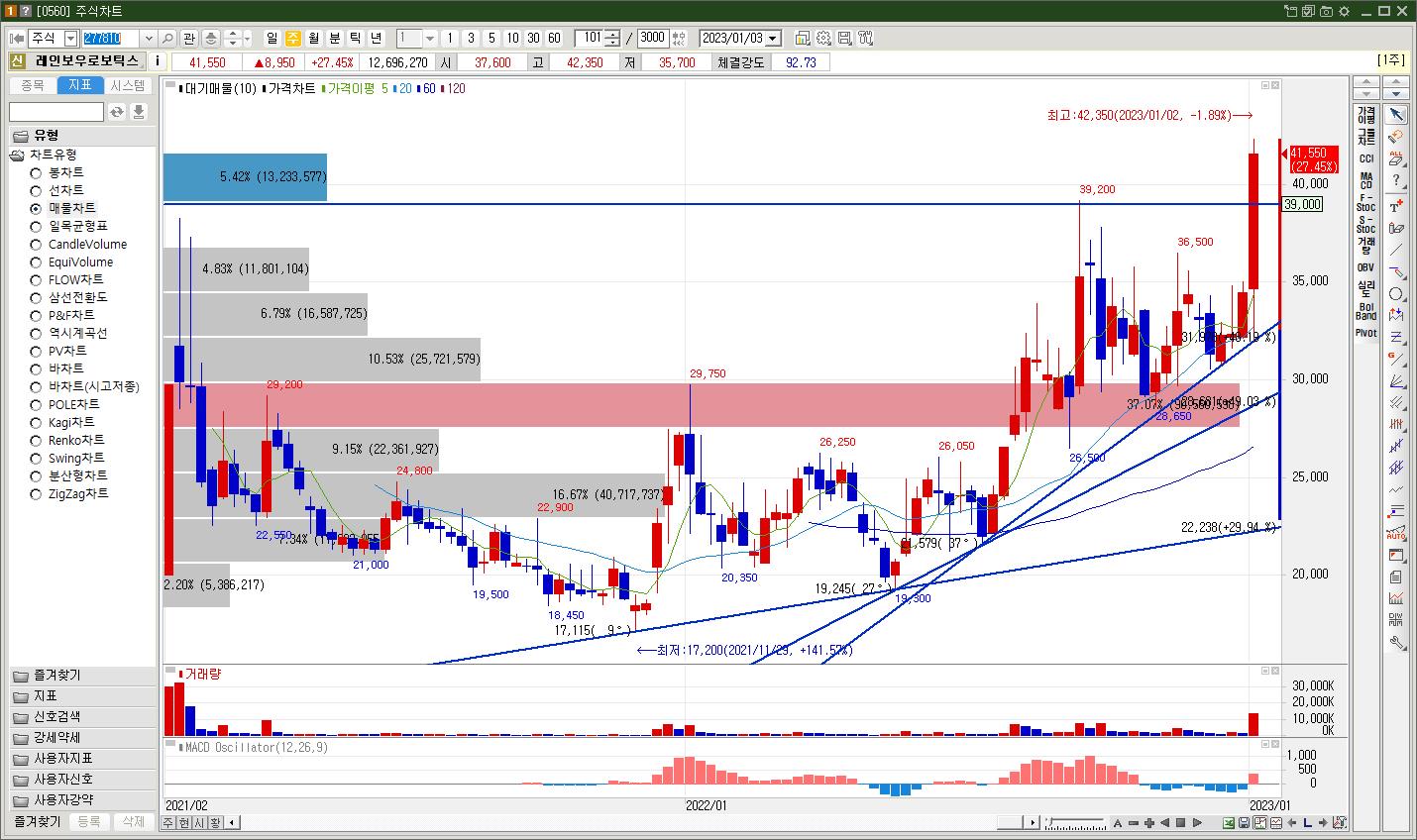
Task: Select the Kagi차트 radio option
Action: point(36,422)
